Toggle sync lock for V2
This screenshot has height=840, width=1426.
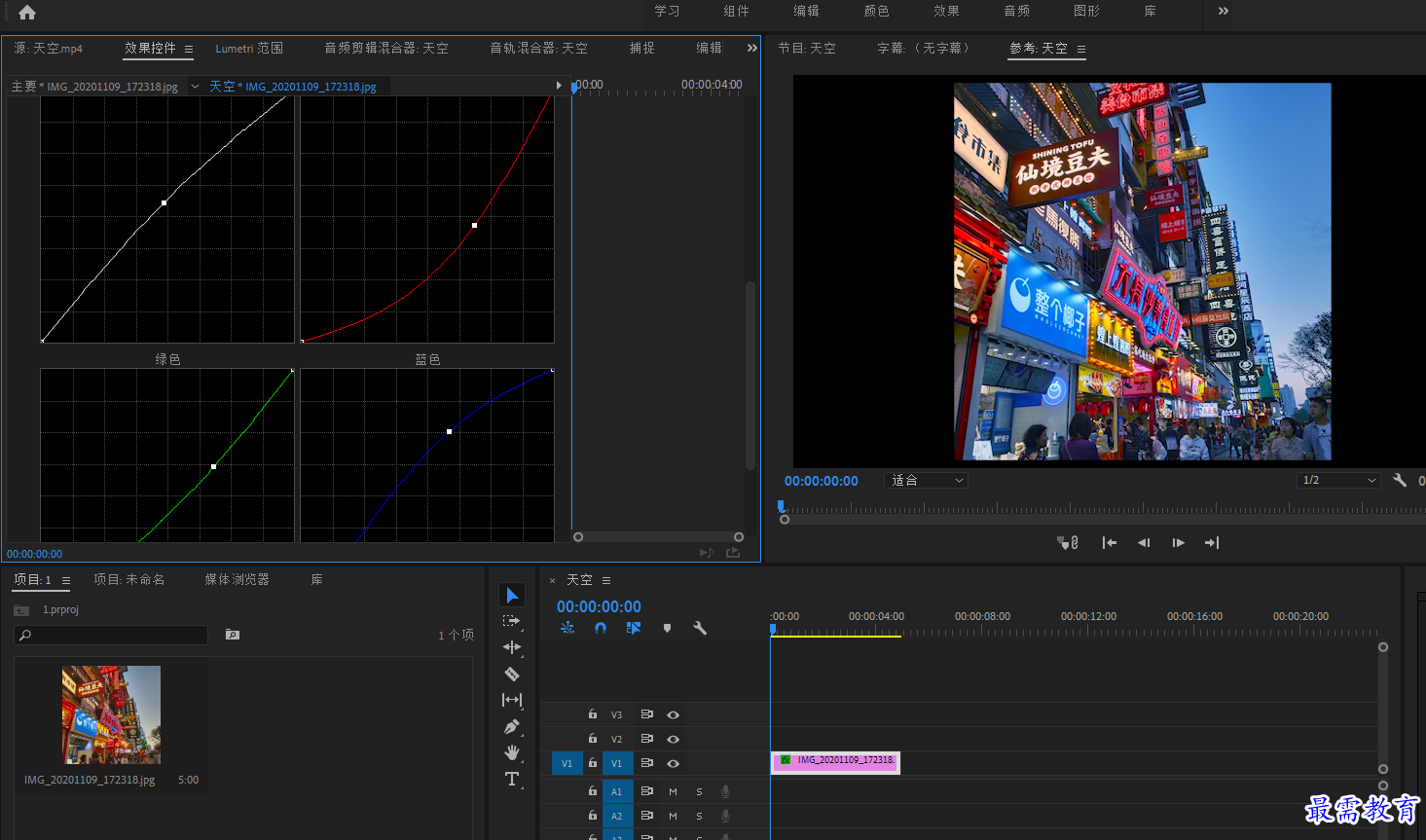tap(646, 739)
